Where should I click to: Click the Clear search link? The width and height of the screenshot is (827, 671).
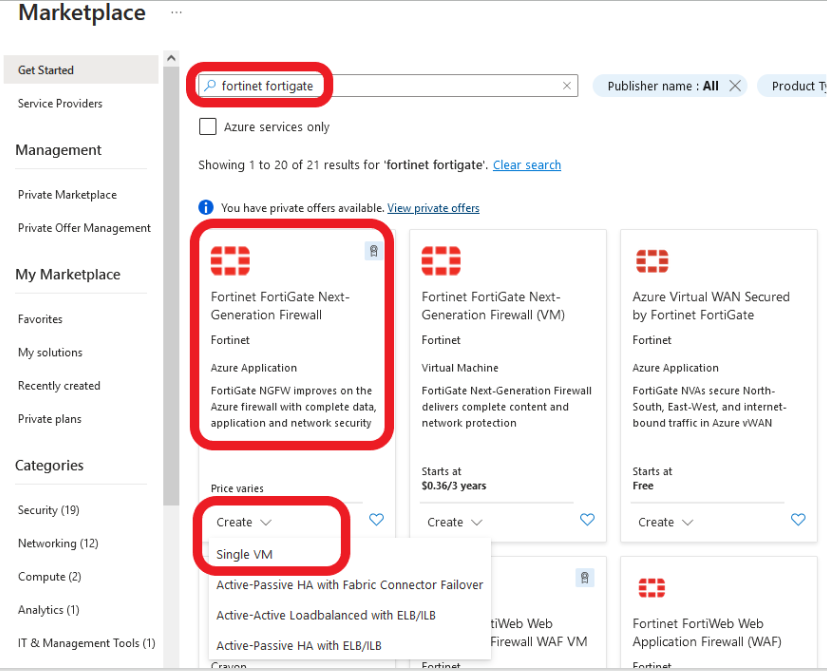tap(527, 165)
